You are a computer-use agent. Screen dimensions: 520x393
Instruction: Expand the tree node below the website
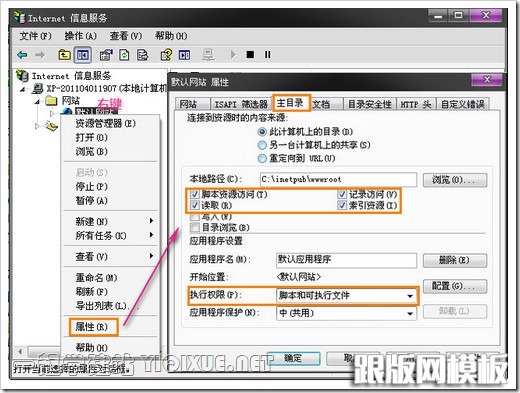click(x=37, y=126)
